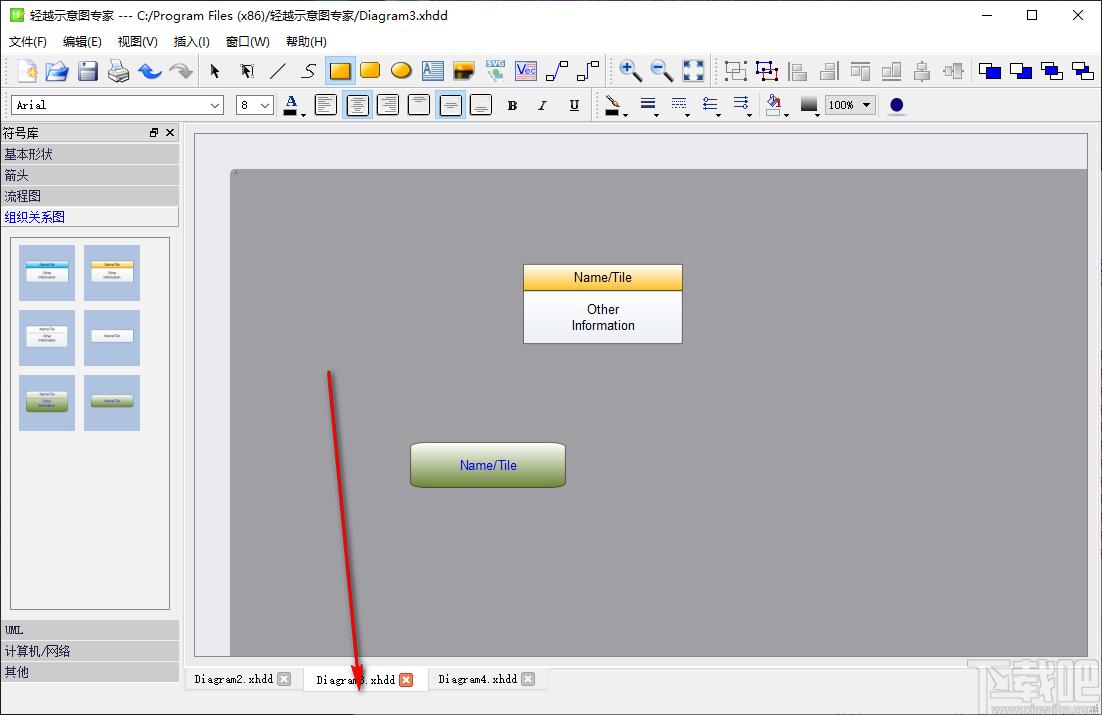
Task: Redo with the gray arrow icon
Action: 181,71
